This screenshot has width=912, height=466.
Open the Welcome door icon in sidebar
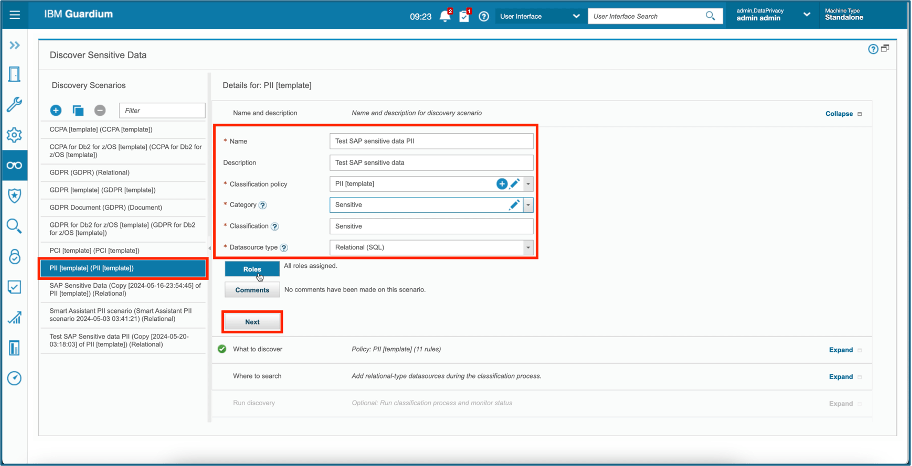tap(15, 74)
